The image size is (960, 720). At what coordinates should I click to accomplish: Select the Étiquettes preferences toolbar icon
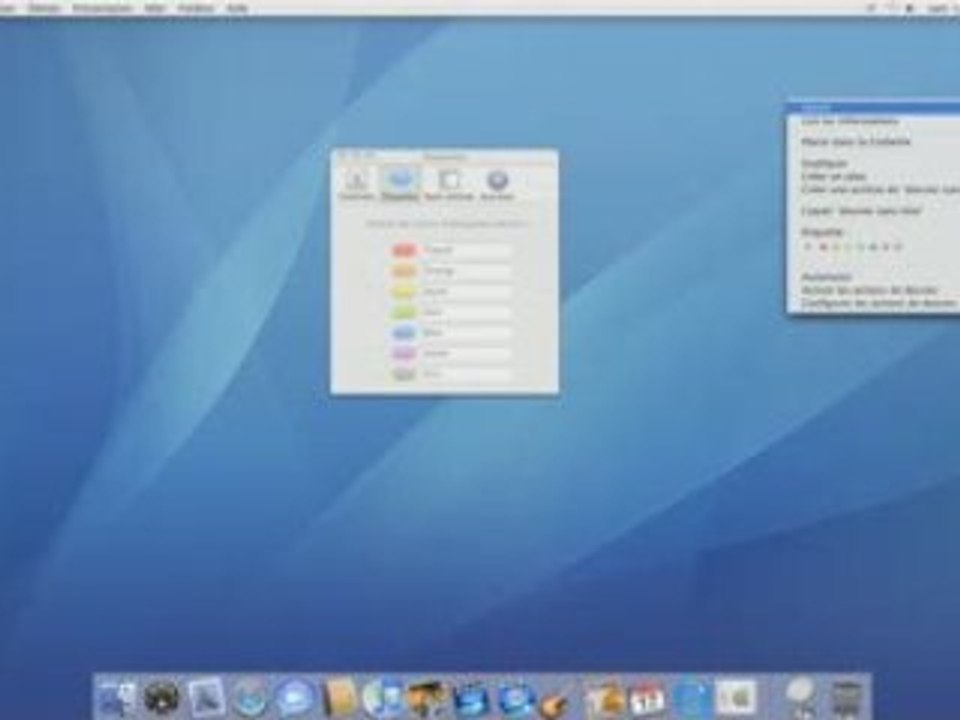(400, 185)
